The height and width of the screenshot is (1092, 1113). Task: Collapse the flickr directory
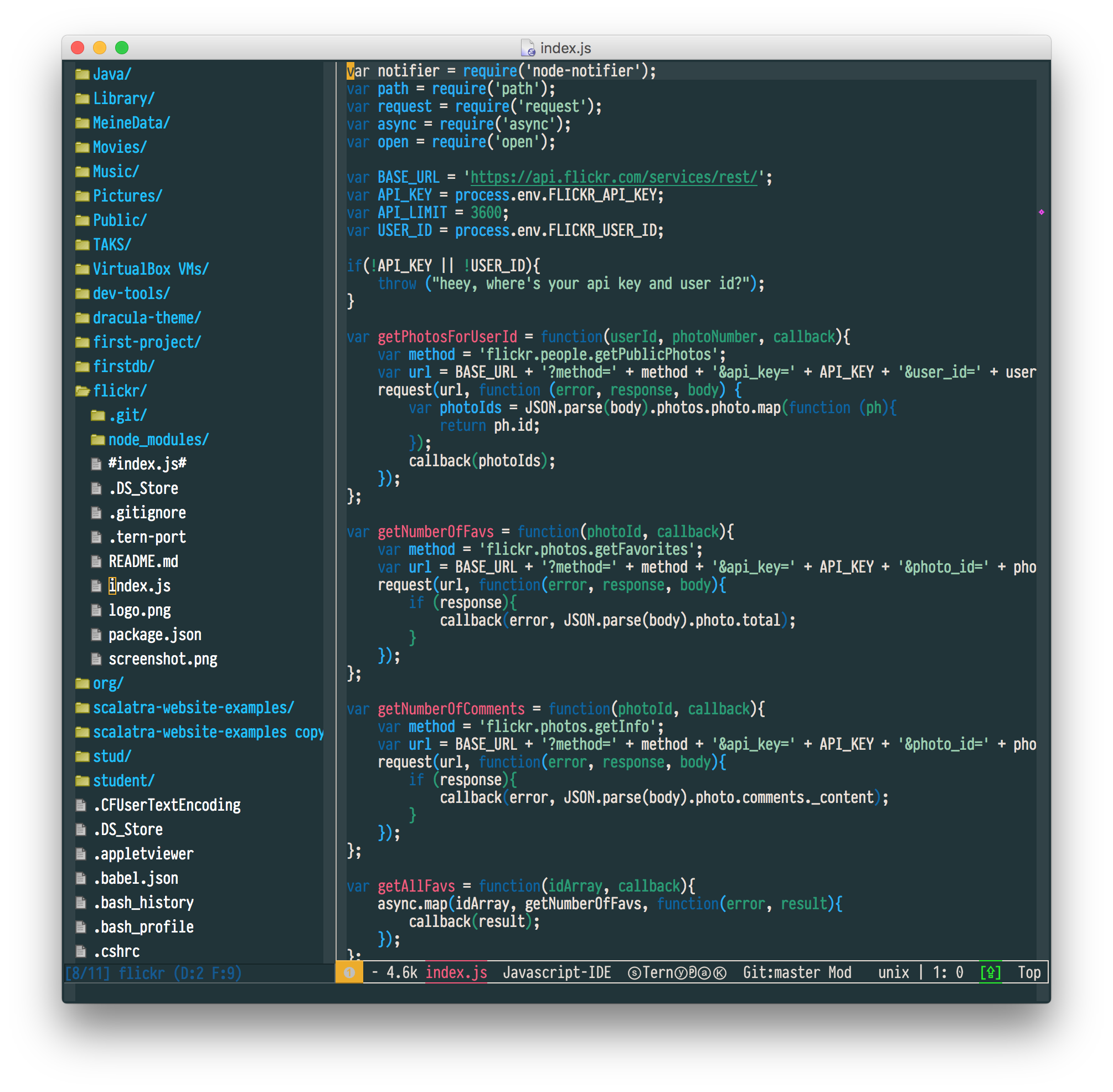point(120,391)
